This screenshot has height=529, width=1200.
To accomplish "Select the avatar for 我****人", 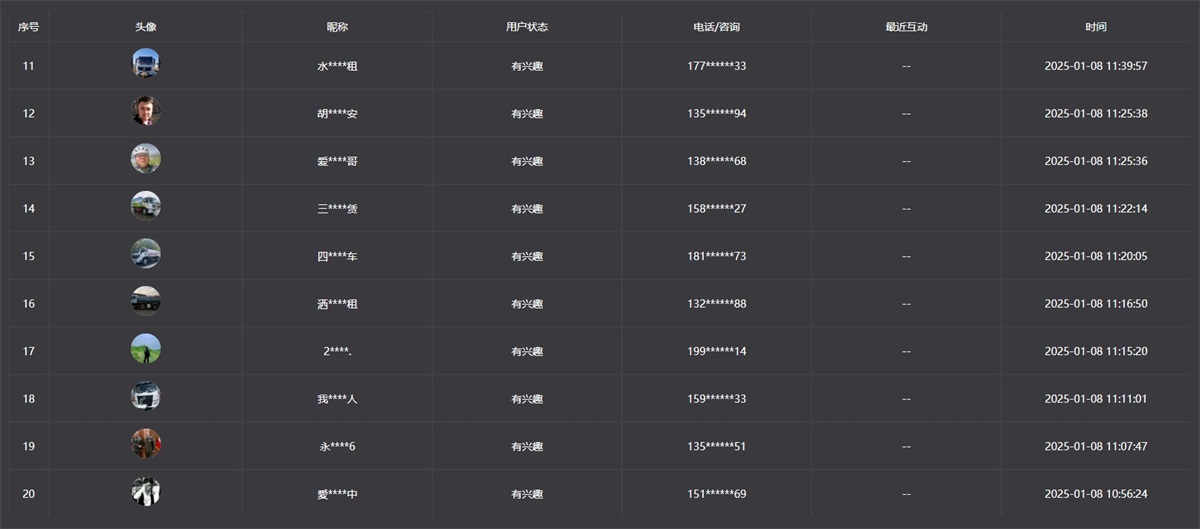I will coord(146,396).
